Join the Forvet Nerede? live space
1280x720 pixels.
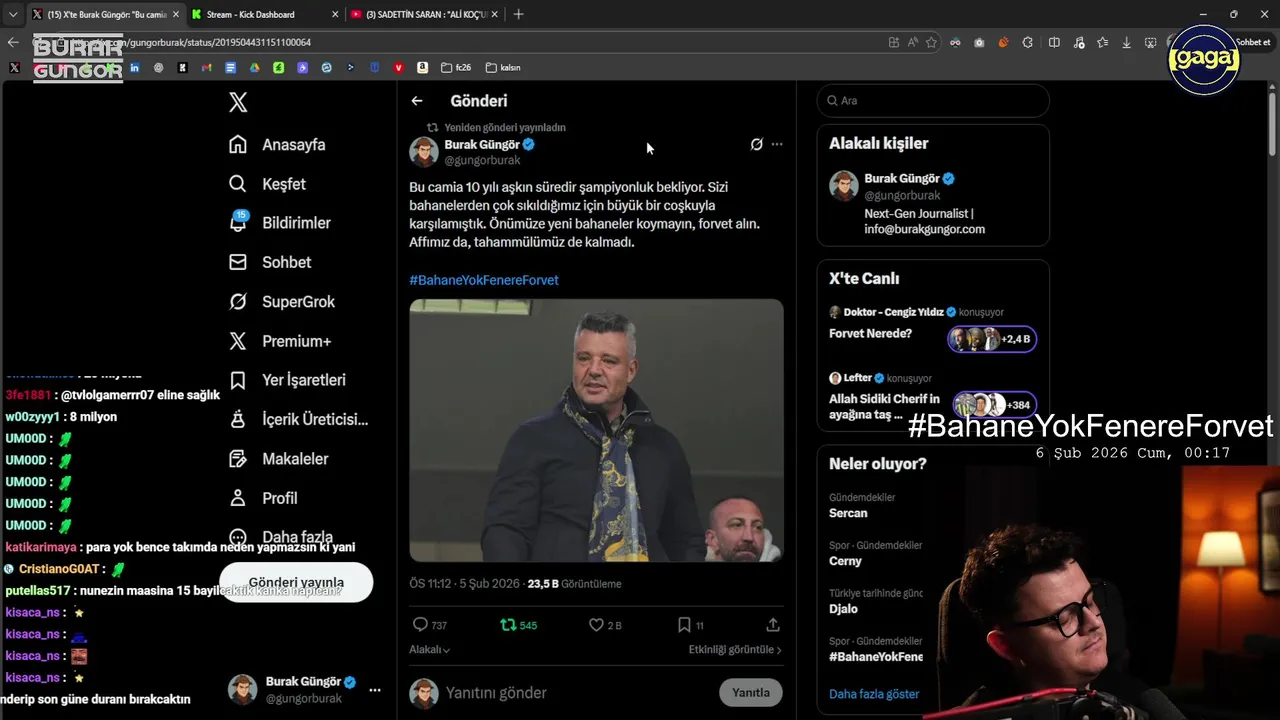coord(933,326)
